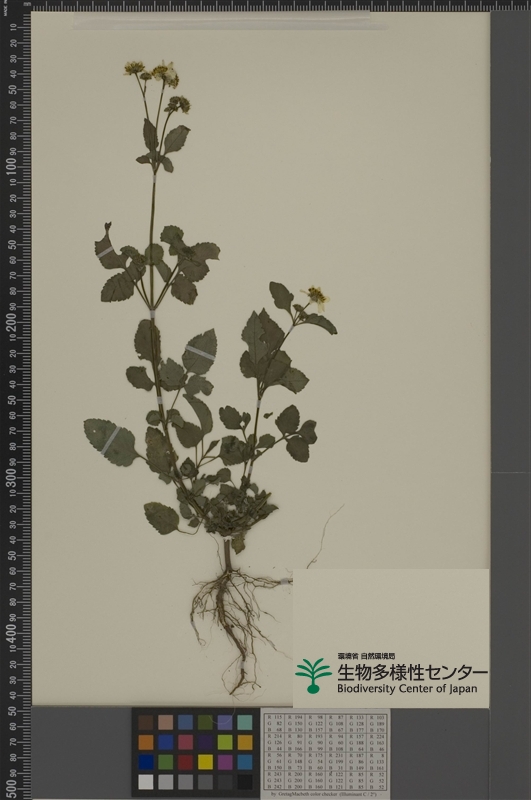Click the black grayscale patch

(245, 782)
